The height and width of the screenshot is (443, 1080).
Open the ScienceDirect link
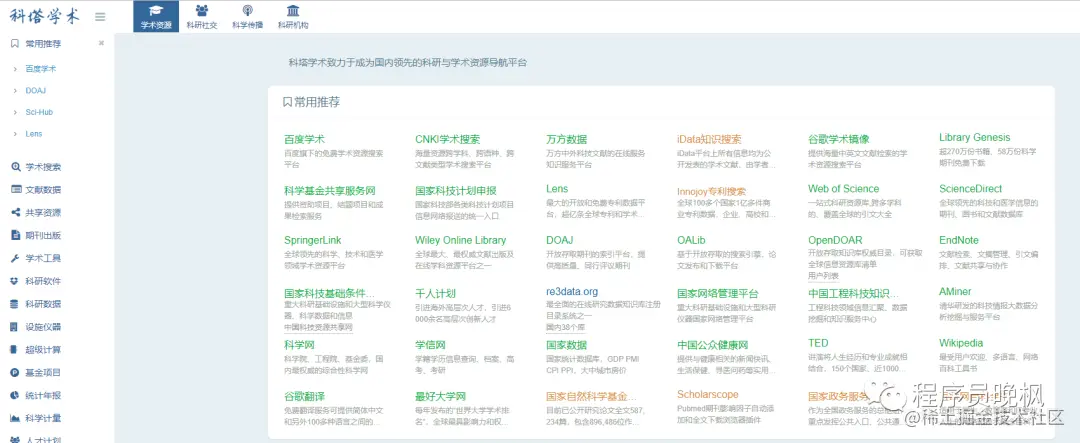970,189
